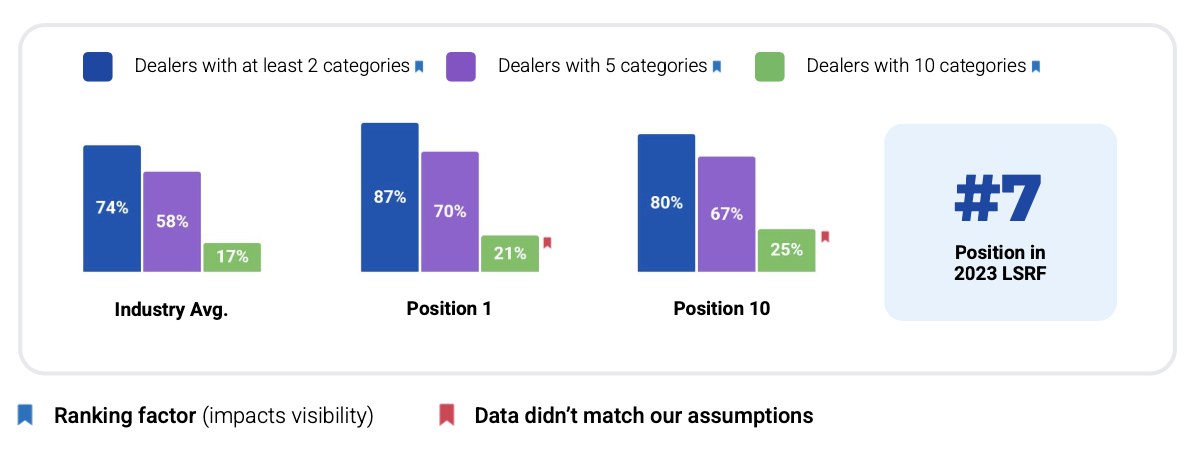Click red flag beside Position 10 green bar
Screen dimensions: 1200x456
click(x=825, y=237)
